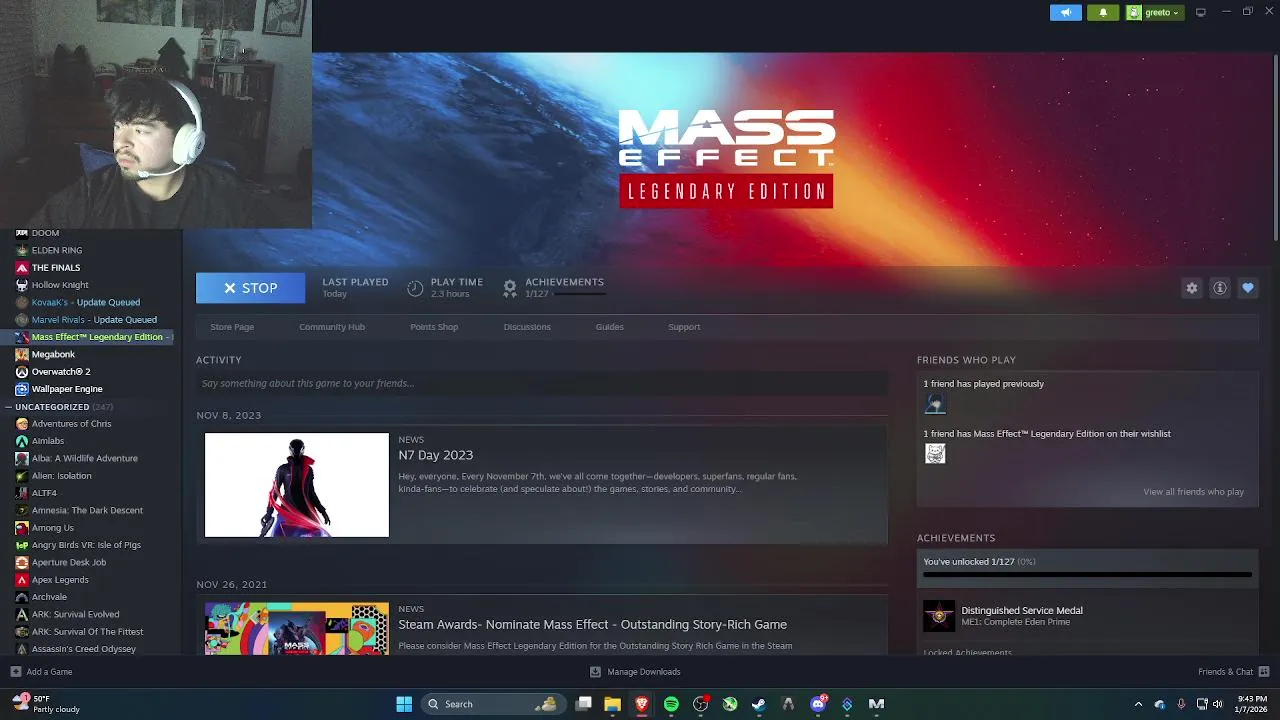This screenshot has height=720, width=1280.
Task: Open Windows Start menu
Action: 404,704
